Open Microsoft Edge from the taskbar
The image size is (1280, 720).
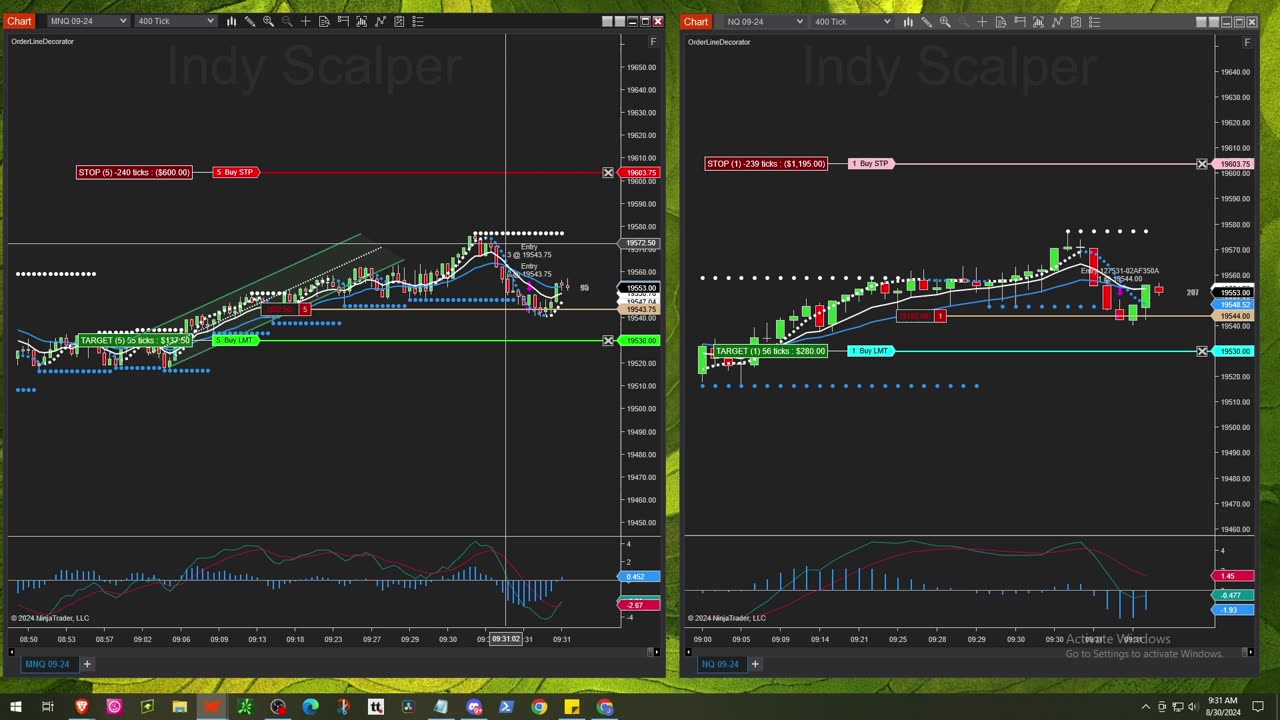click(x=310, y=707)
